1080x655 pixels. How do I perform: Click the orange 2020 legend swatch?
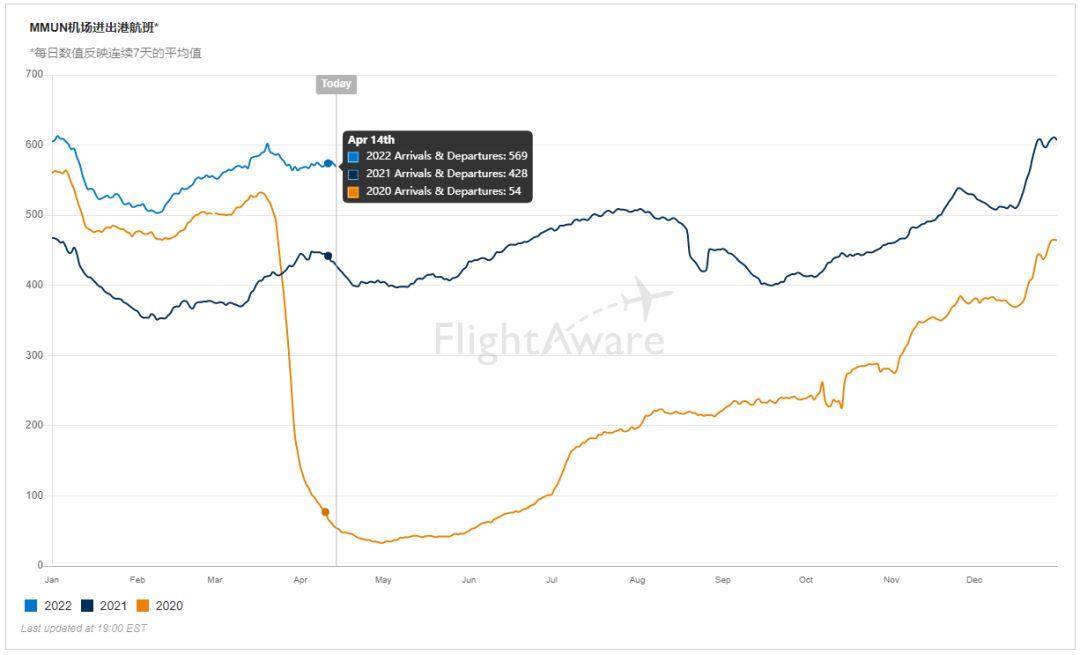[x=143, y=605]
